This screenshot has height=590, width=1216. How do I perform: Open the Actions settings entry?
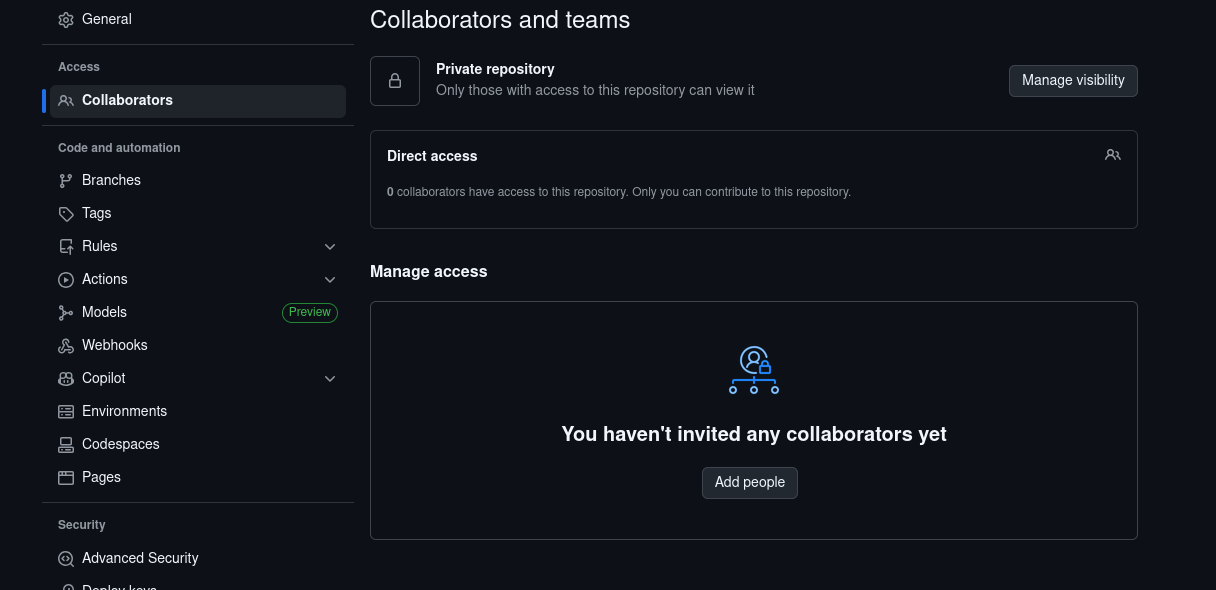[x=105, y=279]
